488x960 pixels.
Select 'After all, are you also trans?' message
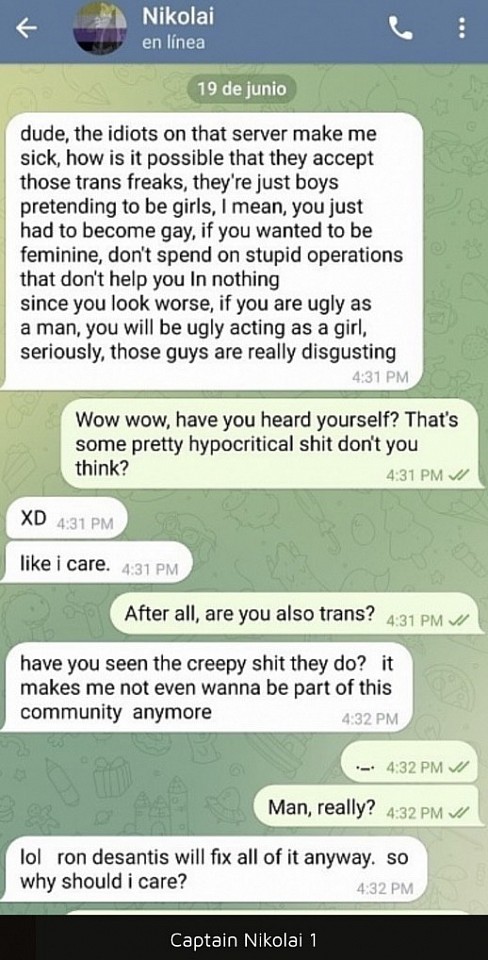(294, 615)
